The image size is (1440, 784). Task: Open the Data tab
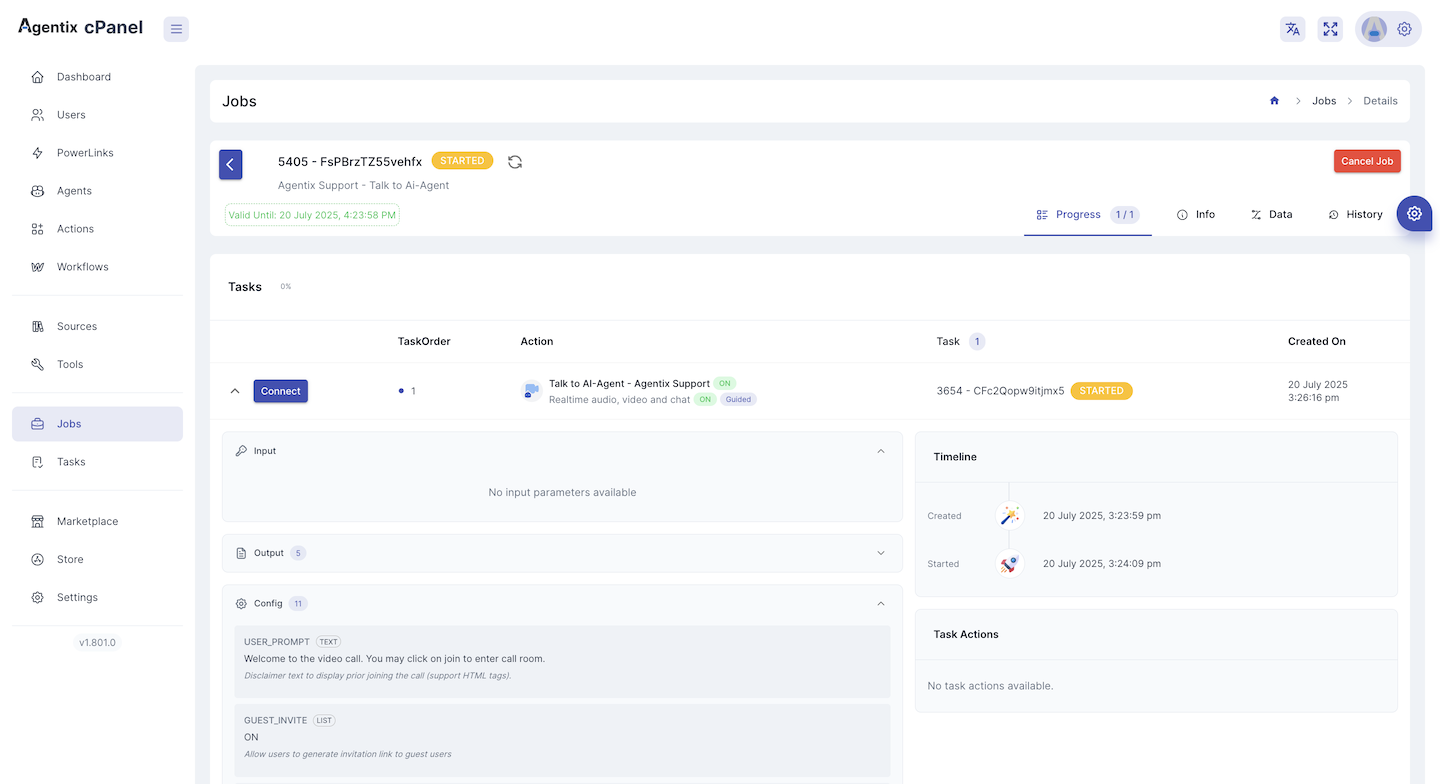click(1272, 214)
